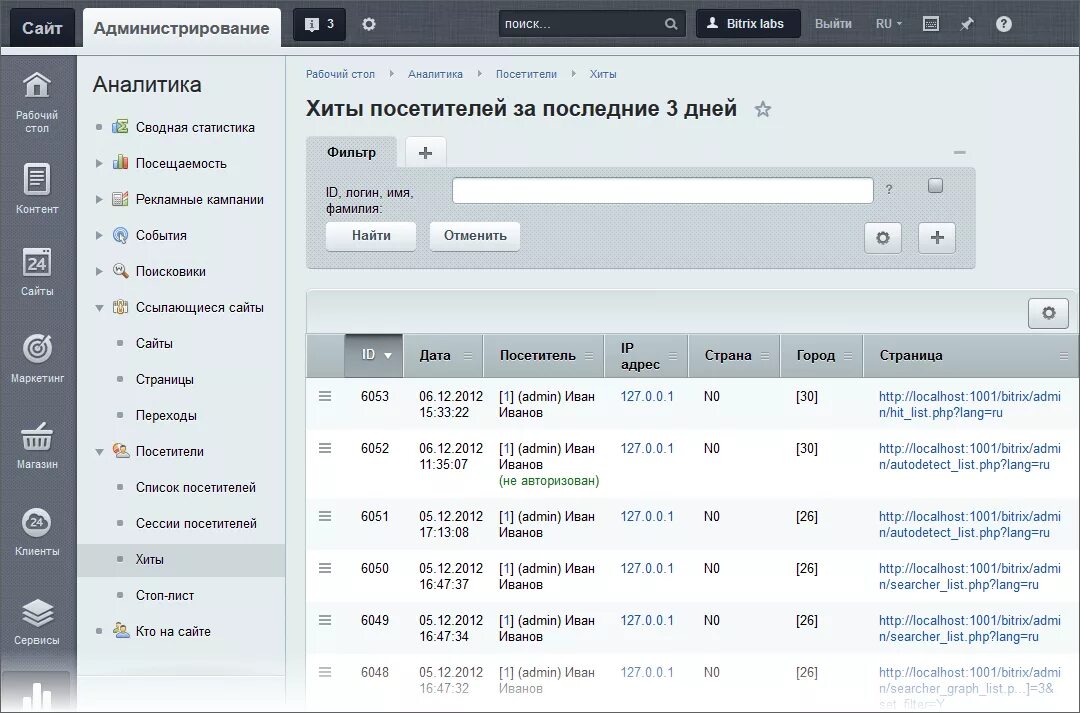Expand the События tree node
1080x713 pixels.
pyautogui.click(x=99, y=235)
